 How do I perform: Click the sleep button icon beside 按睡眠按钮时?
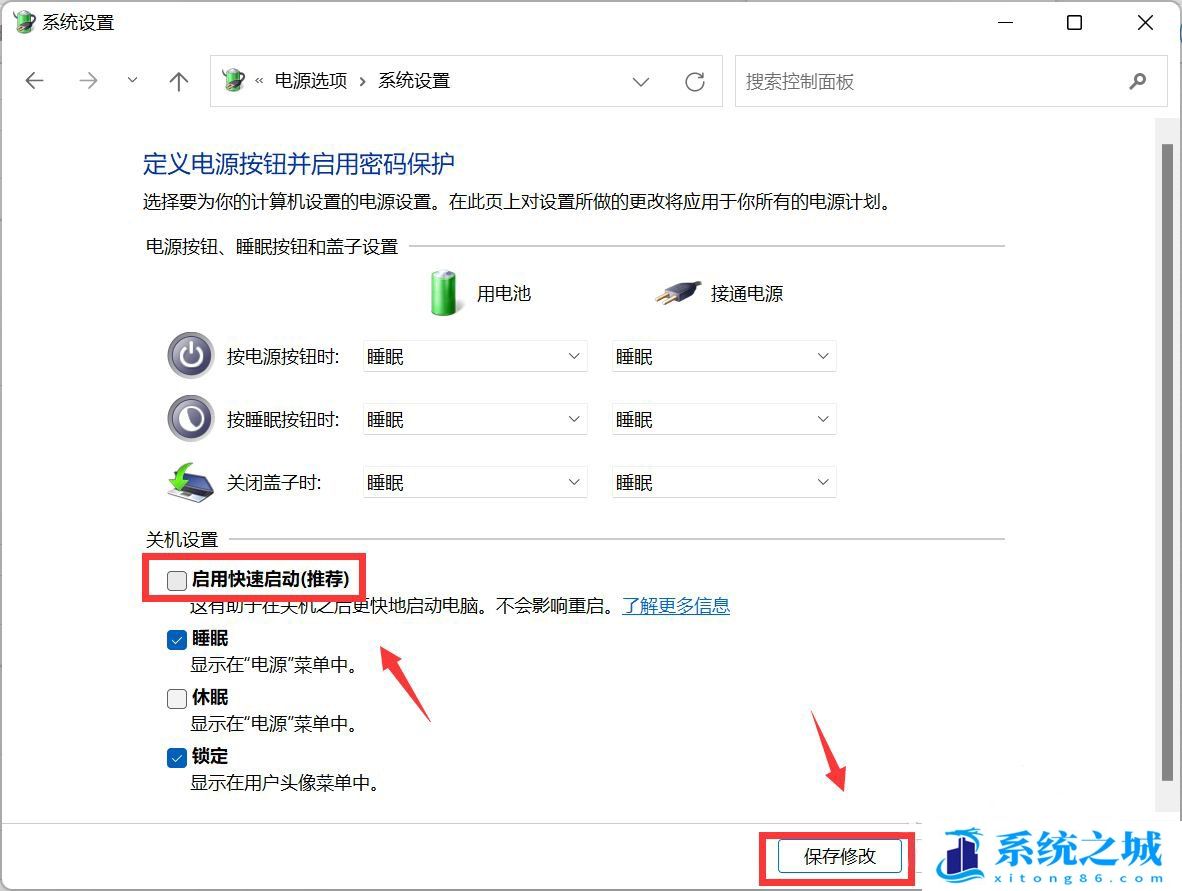tap(190, 418)
